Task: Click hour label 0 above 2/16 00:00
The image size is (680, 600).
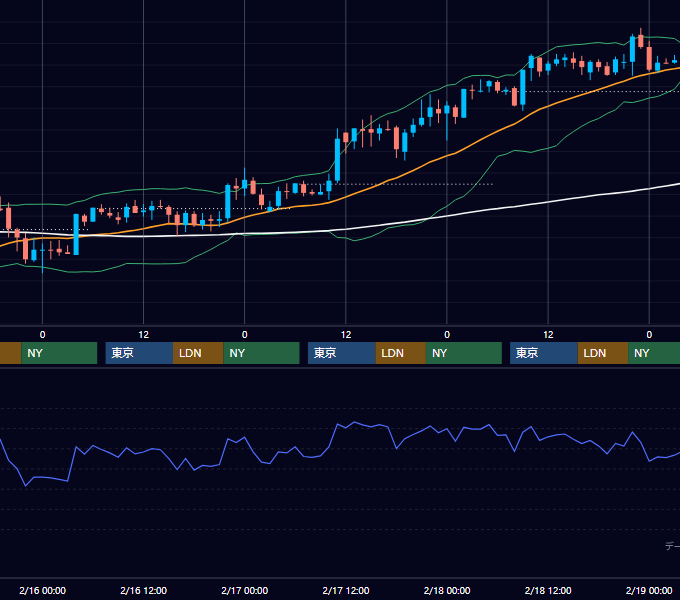Action: coord(42,335)
